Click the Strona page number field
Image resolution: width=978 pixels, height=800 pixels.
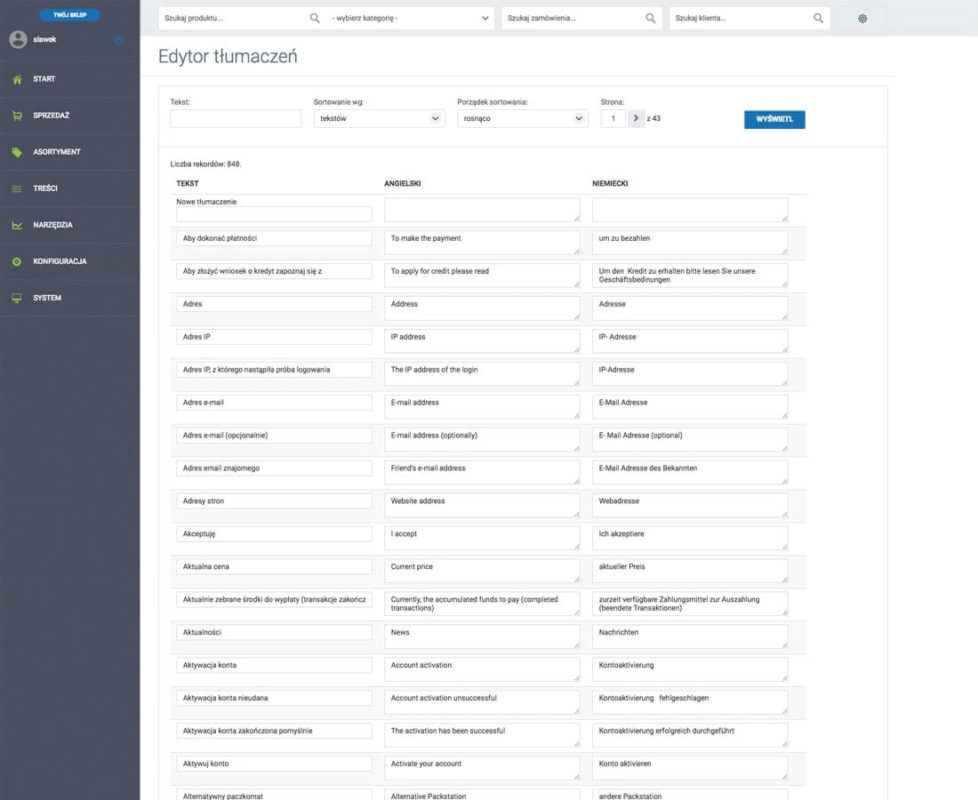point(613,118)
